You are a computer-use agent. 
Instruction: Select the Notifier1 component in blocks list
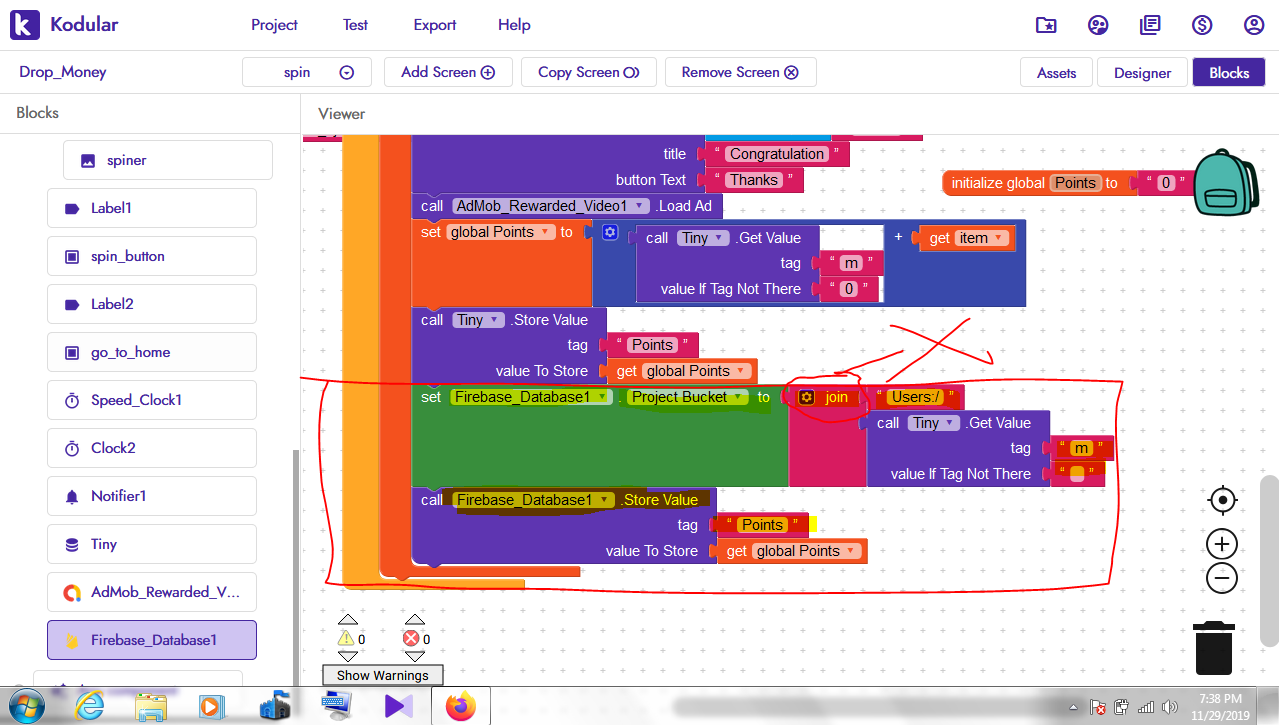pyautogui.click(x=152, y=496)
